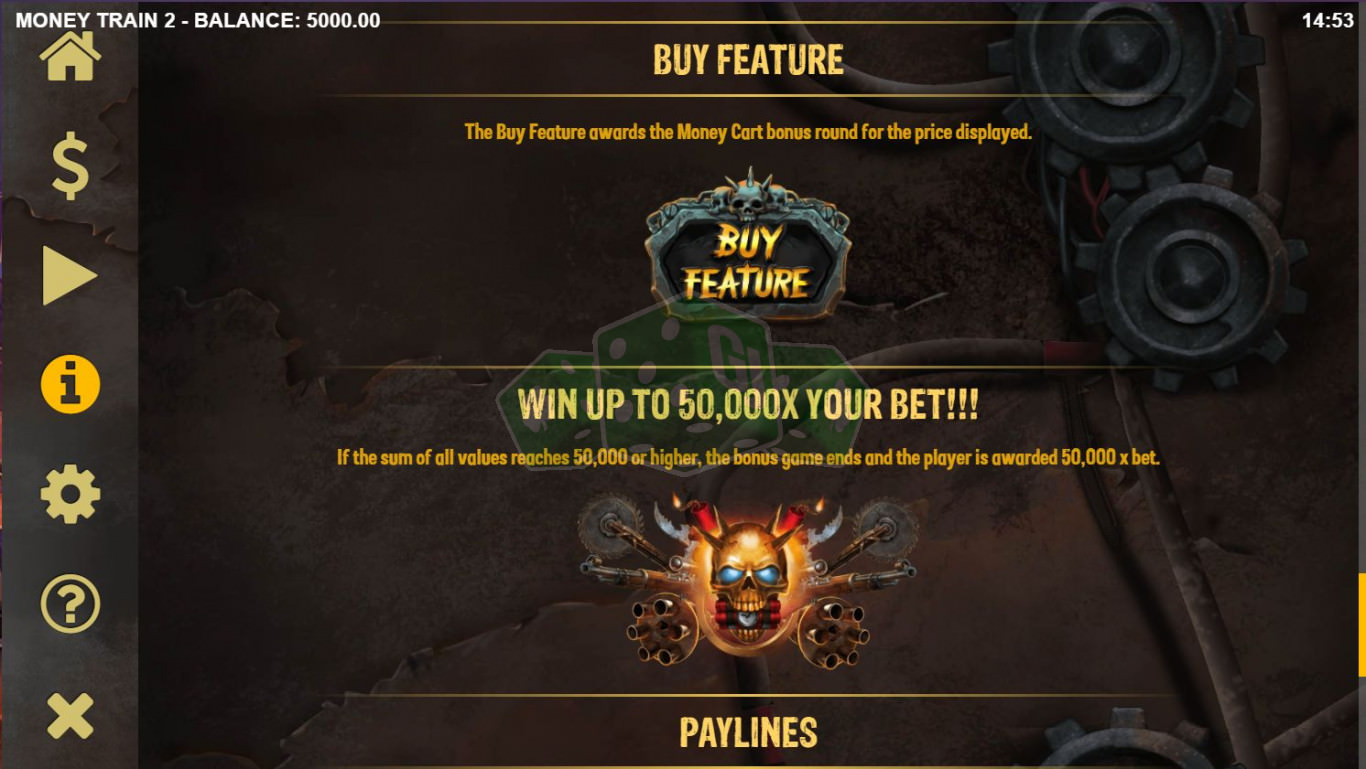
Task: Select the highlighted info icon
Action: tap(70, 385)
